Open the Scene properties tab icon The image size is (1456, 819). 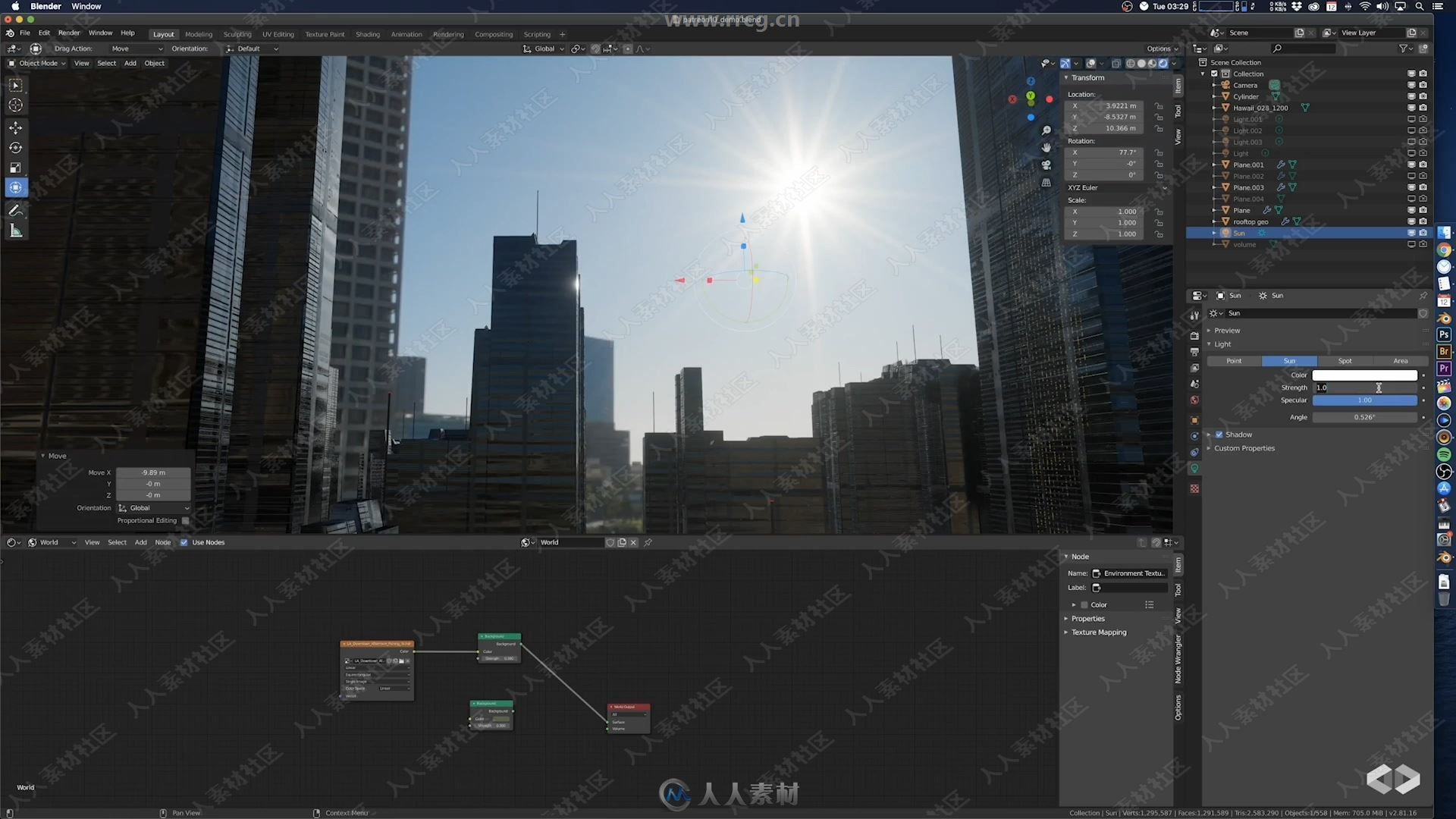[x=1194, y=384]
